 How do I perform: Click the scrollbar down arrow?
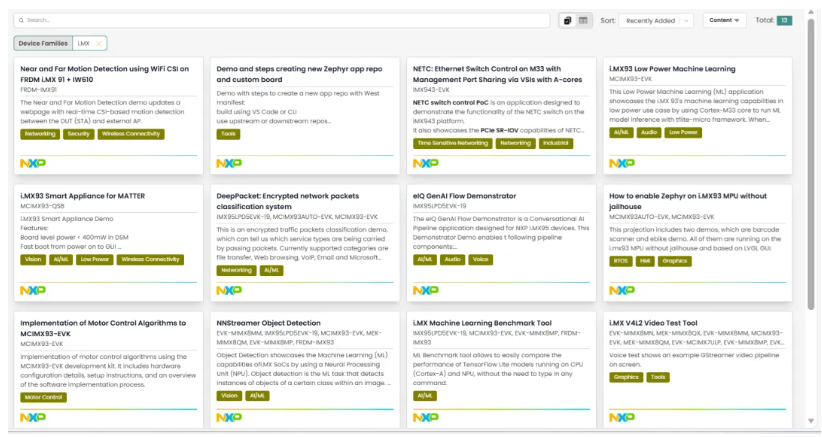812,421
